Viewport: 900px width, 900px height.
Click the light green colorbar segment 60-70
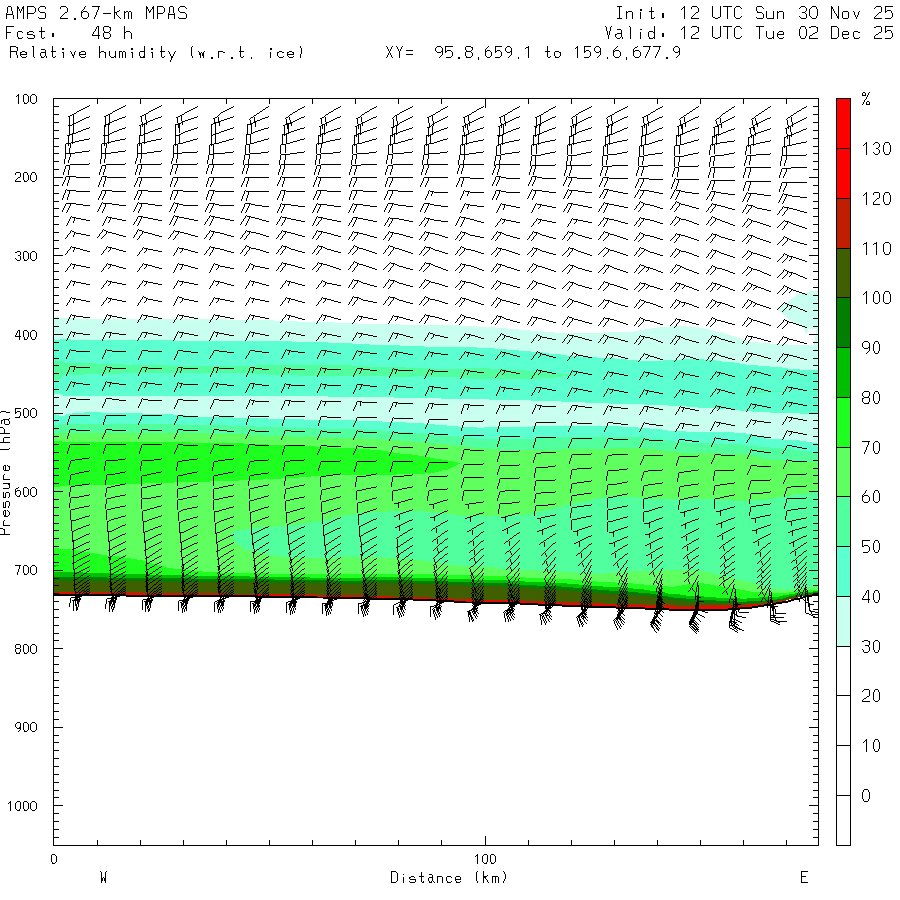click(x=843, y=472)
